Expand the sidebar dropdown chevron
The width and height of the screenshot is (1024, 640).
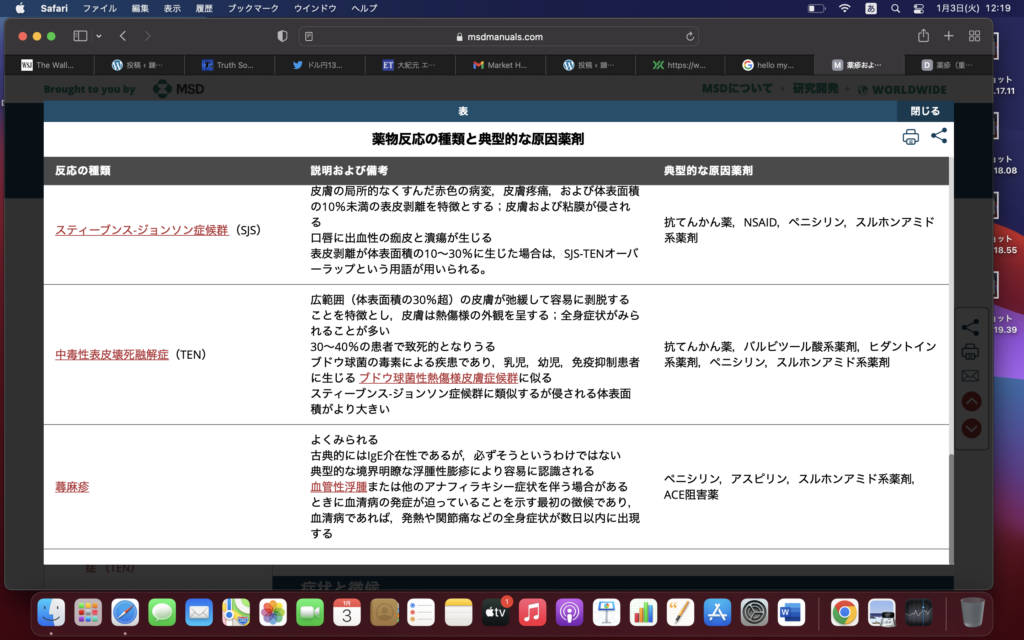point(99,36)
